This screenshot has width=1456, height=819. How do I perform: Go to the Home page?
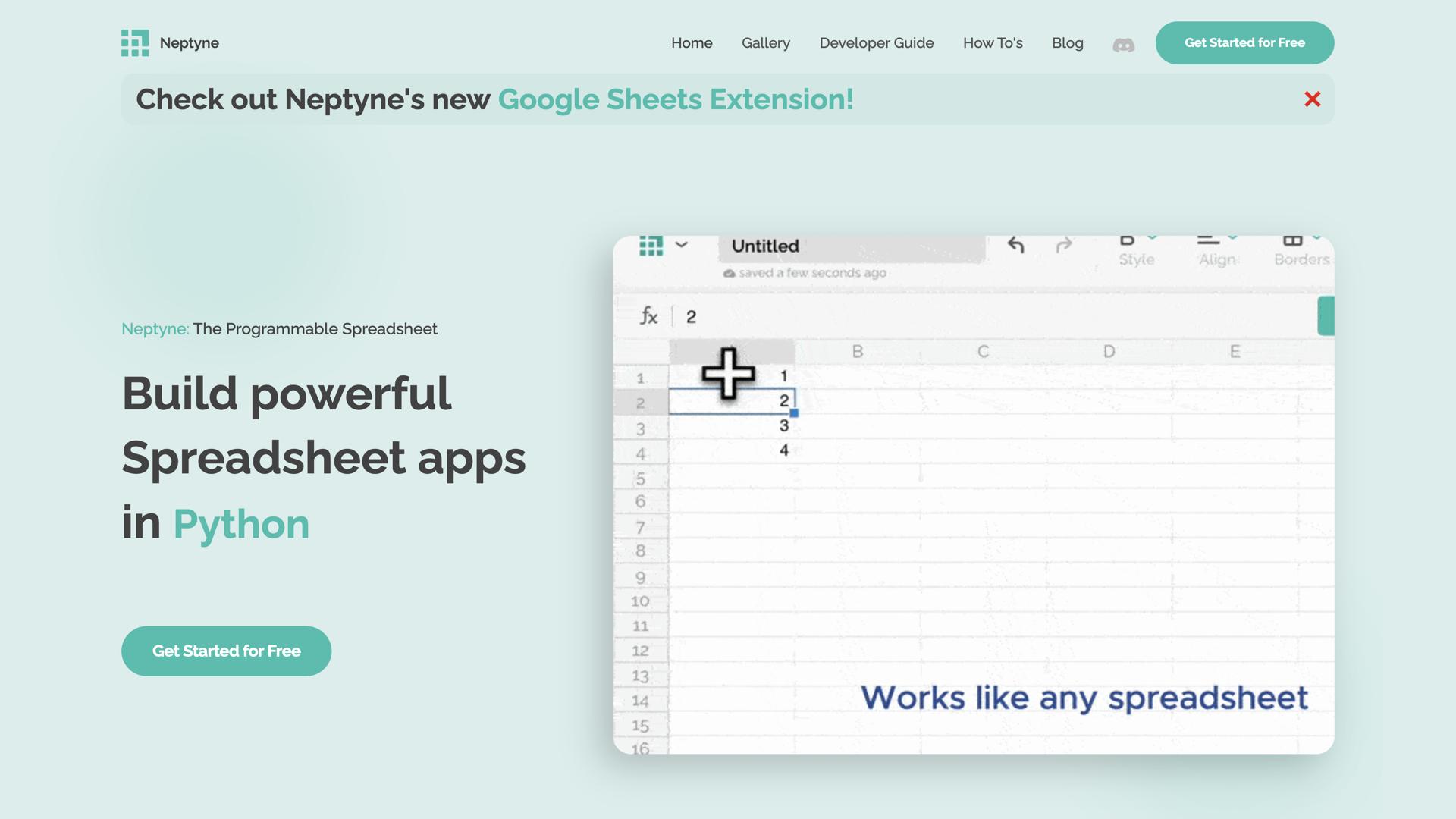692,43
